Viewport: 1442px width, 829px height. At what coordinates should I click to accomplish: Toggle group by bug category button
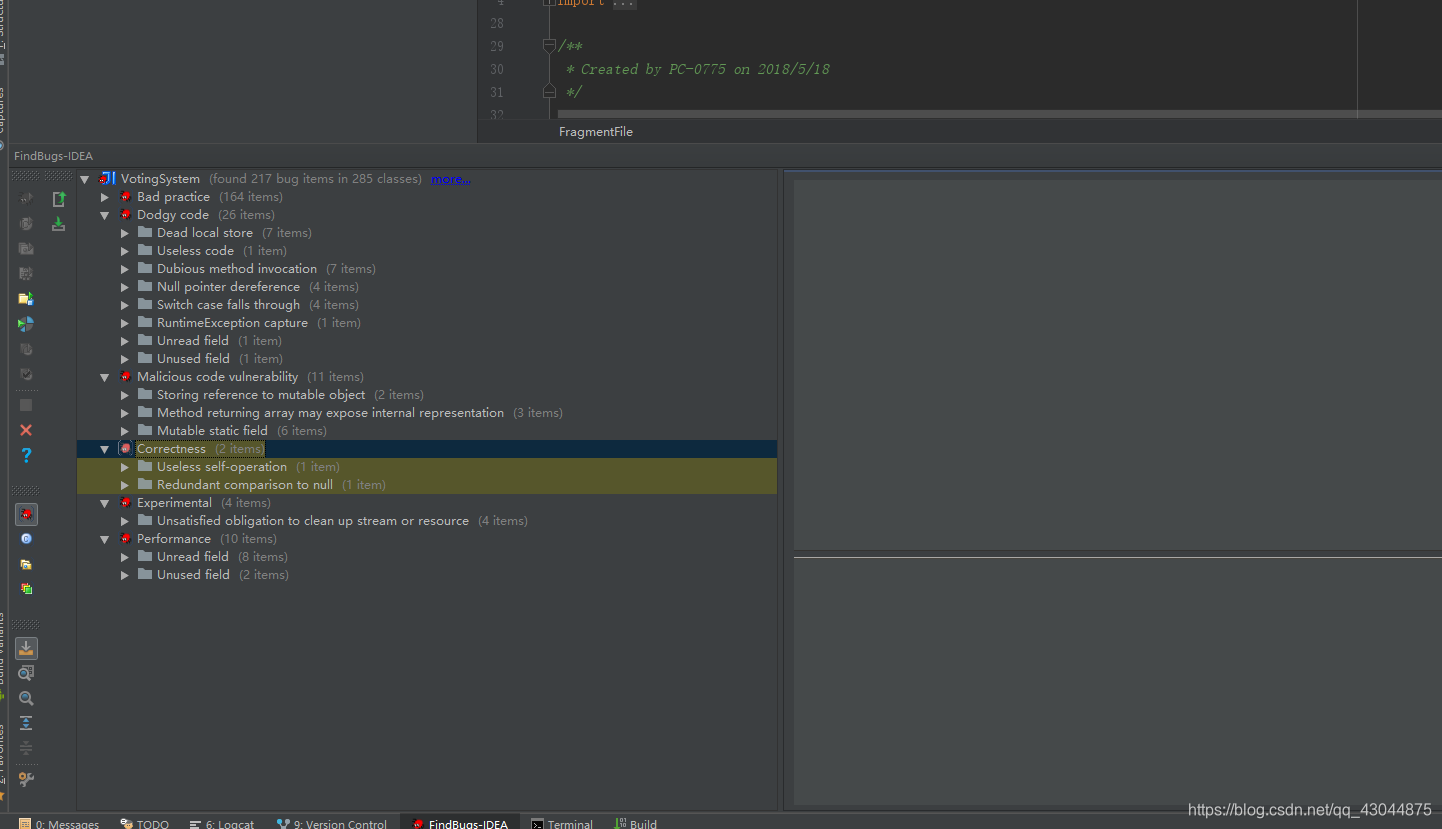pos(26,514)
